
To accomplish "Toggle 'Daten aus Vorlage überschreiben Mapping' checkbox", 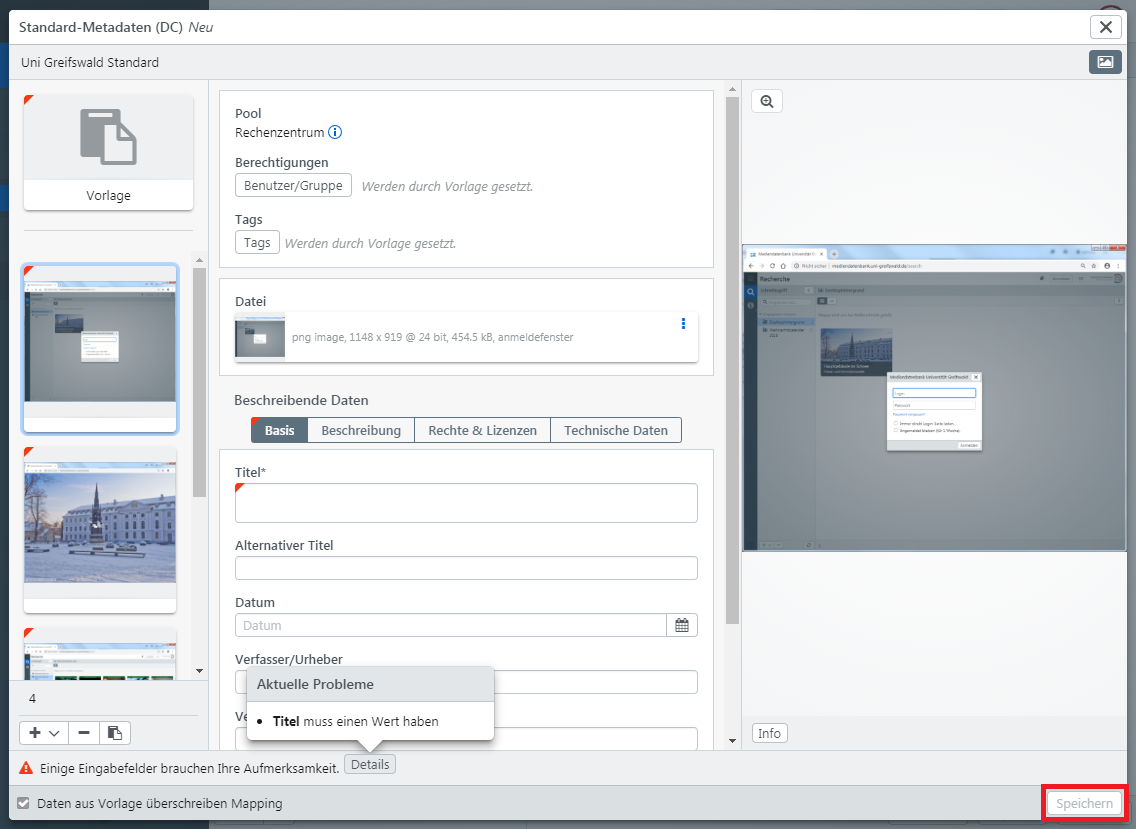I will (x=24, y=803).
